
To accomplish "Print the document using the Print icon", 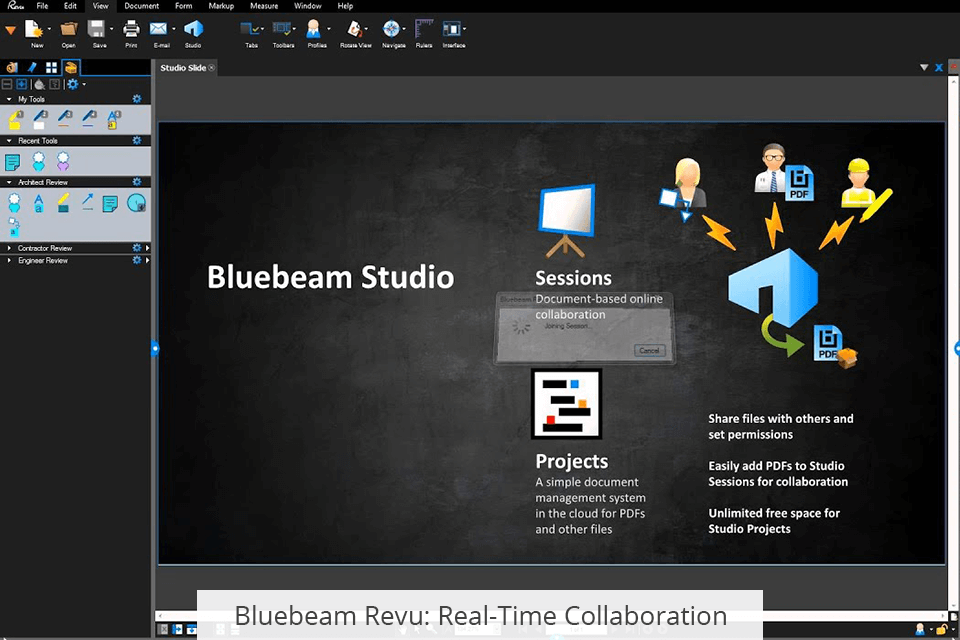I will pos(131,29).
